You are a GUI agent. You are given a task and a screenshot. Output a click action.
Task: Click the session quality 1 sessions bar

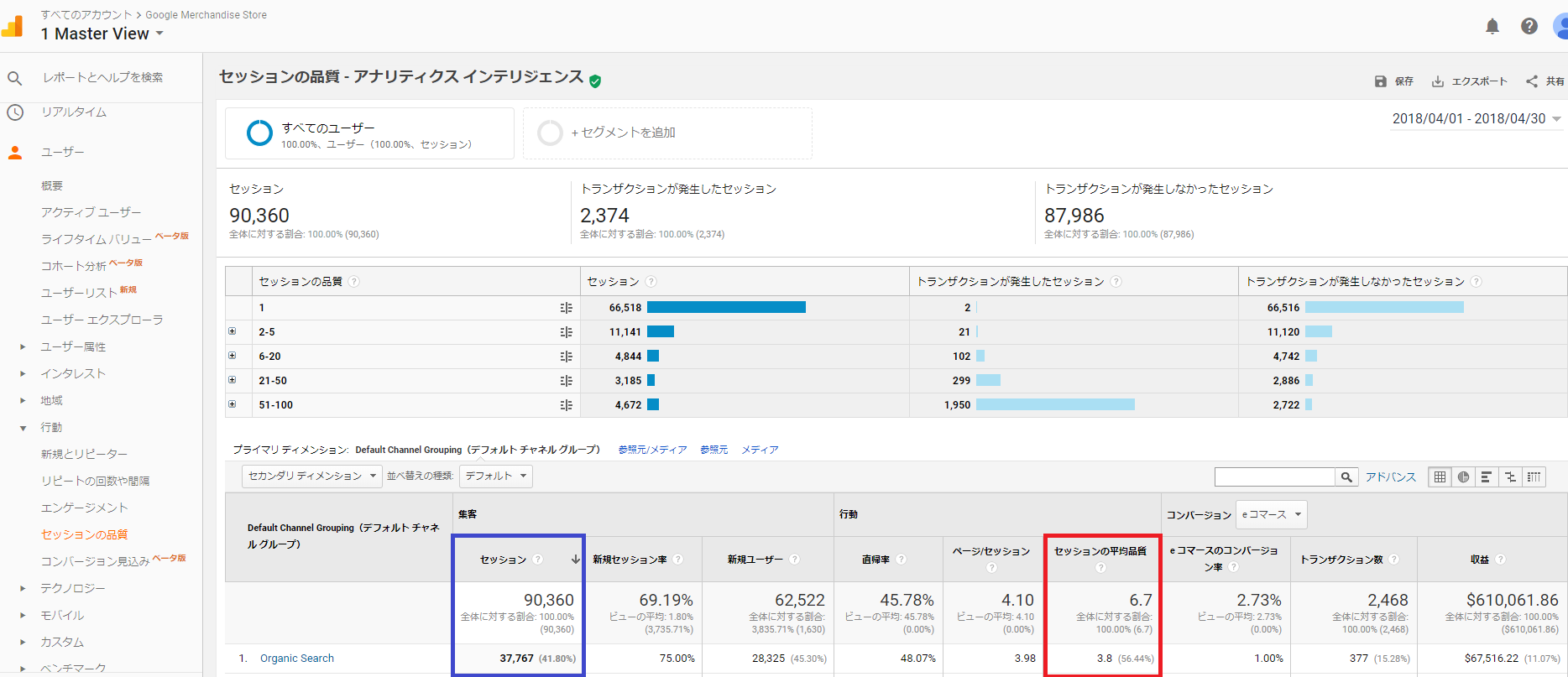(726, 308)
